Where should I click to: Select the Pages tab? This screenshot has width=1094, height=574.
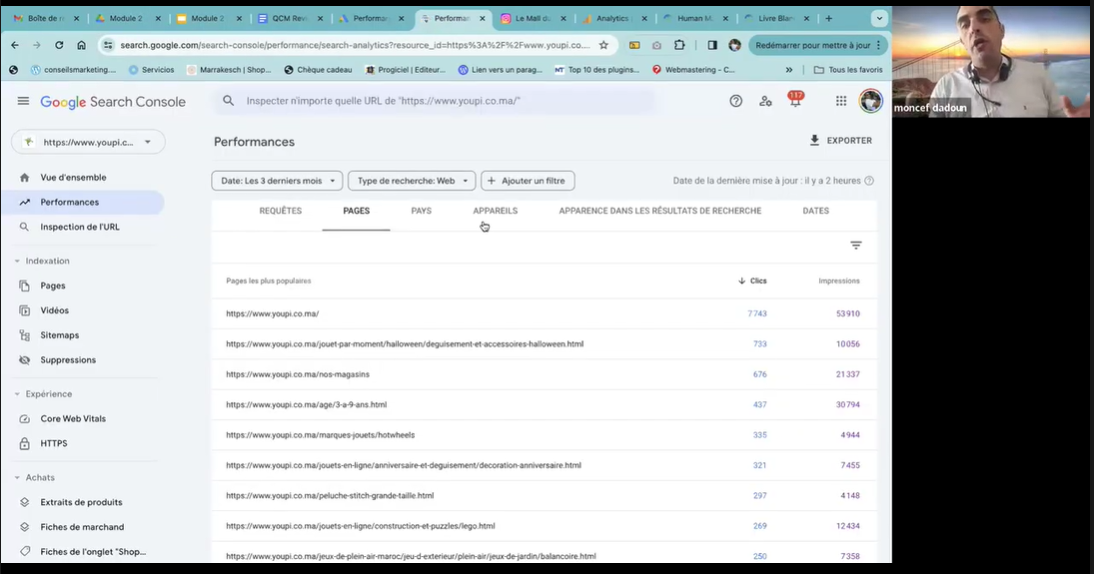pyautogui.click(x=356, y=211)
